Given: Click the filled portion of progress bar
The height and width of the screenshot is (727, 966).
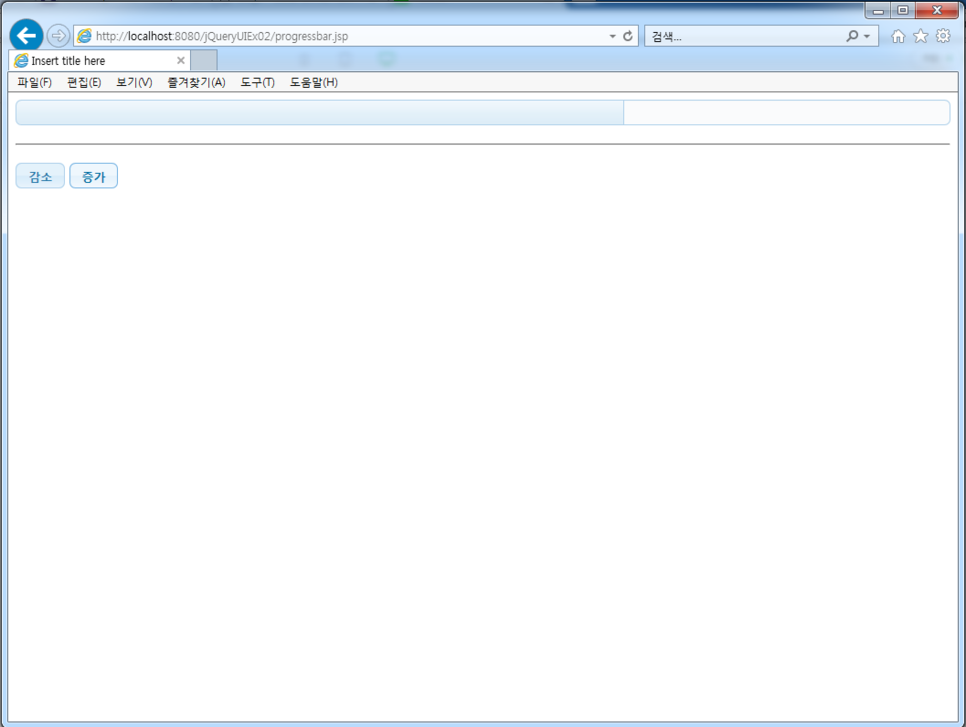Looking at the screenshot, I should pyautogui.click(x=320, y=113).
